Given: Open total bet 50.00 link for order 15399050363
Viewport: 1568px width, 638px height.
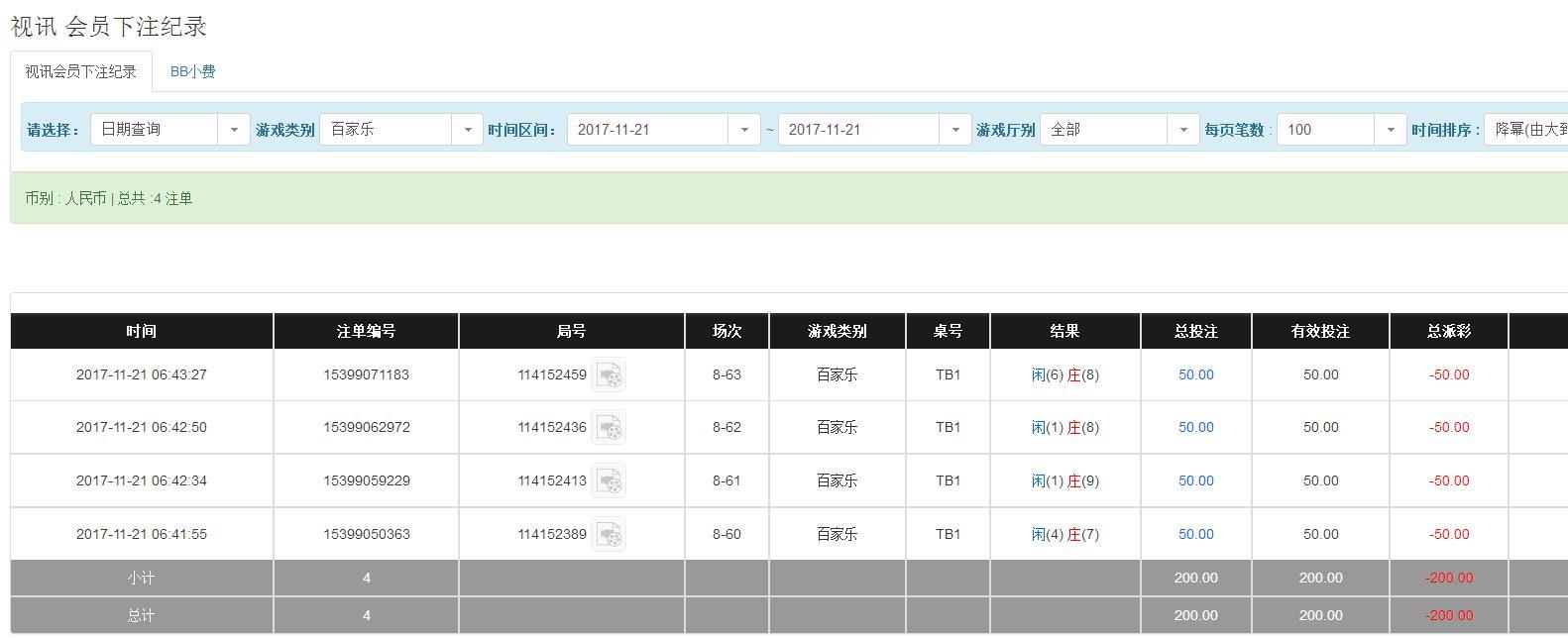Looking at the screenshot, I should [x=1195, y=535].
